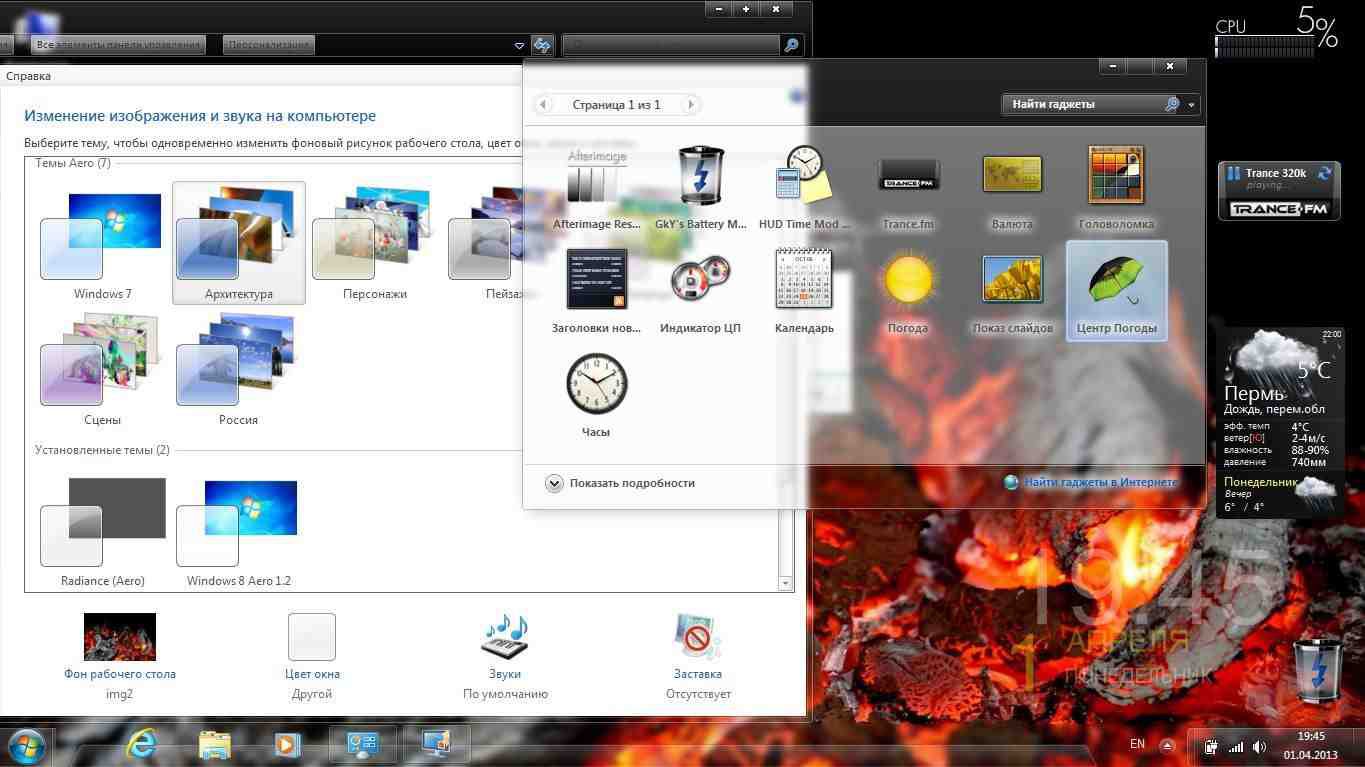1365x767 pixels.
Task: Open Звуки sound settings icon
Action: point(505,637)
